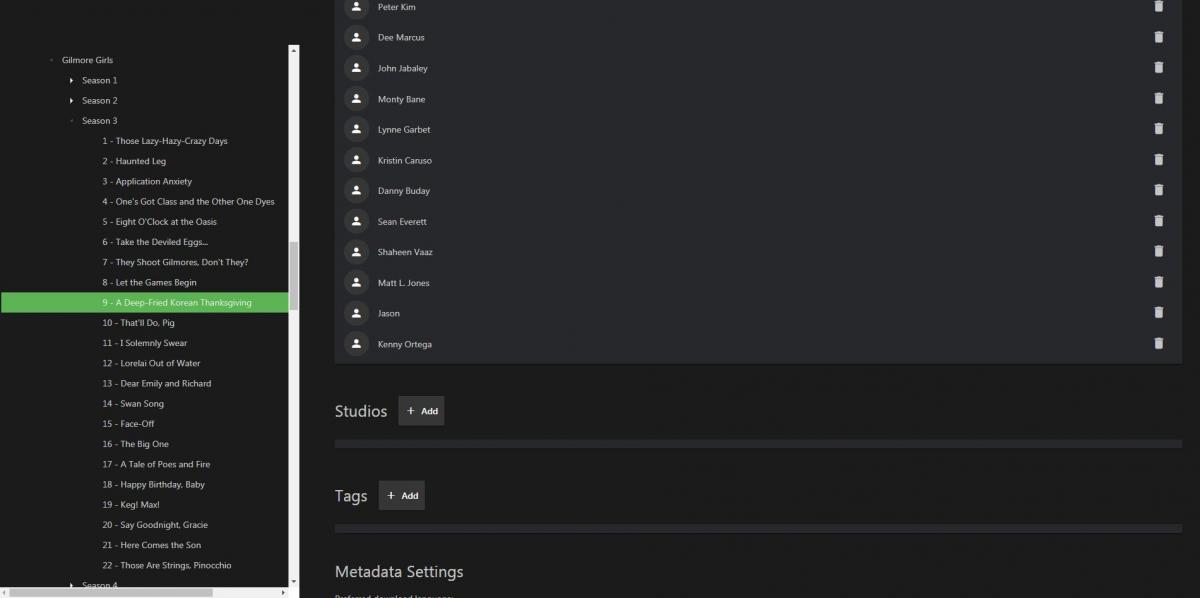Click trash icon for Danny Buday
This screenshot has width=1200, height=598.
pos(1159,190)
